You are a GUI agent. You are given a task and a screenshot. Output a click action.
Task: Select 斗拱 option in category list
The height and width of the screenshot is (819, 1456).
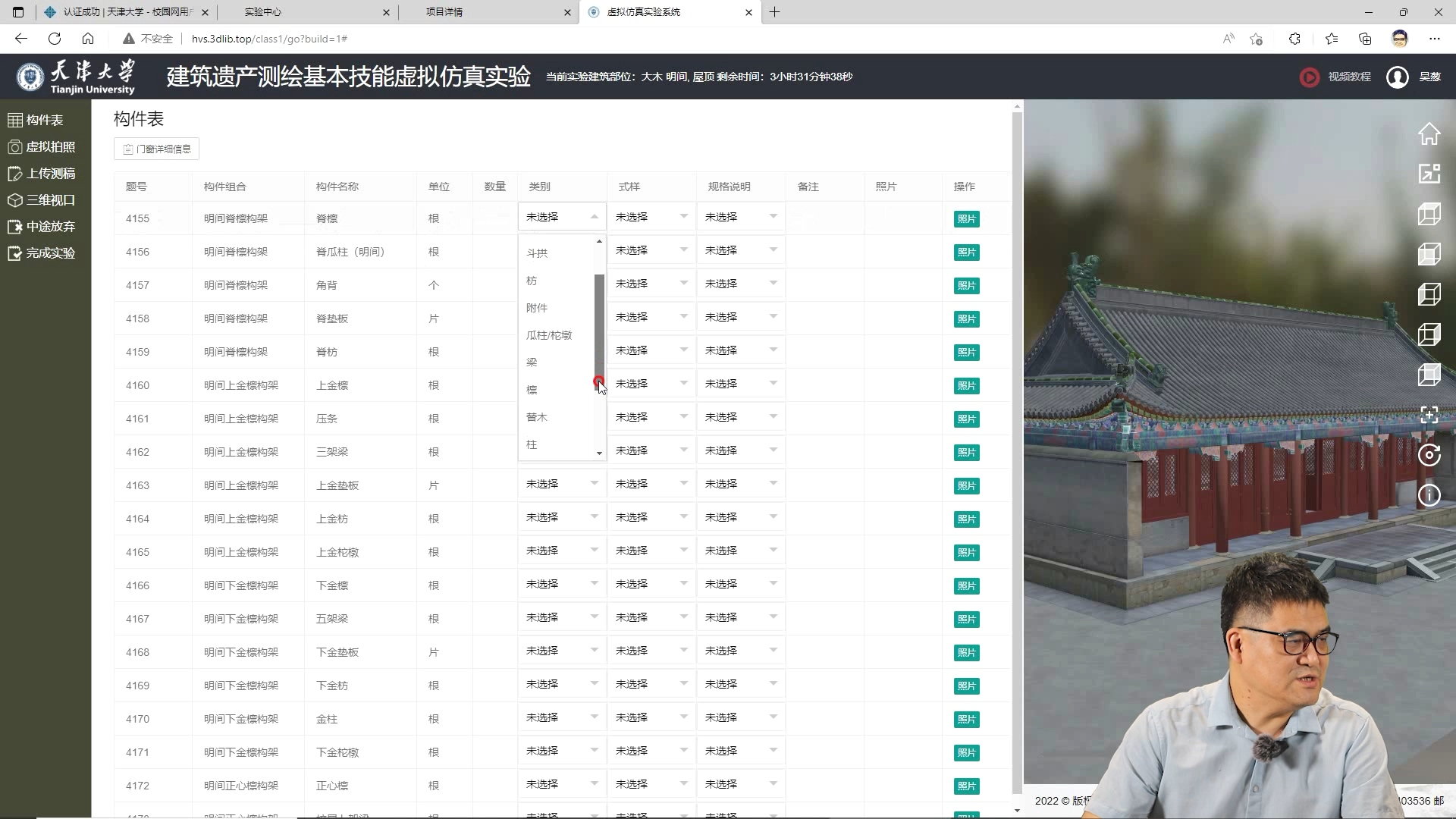point(537,253)
